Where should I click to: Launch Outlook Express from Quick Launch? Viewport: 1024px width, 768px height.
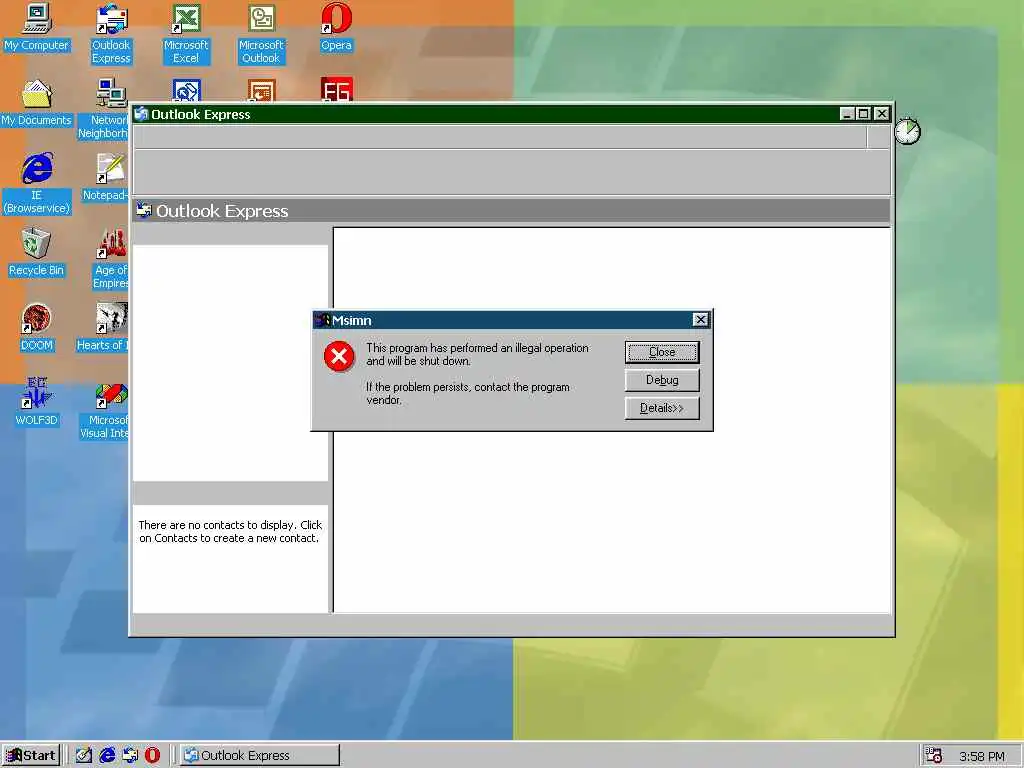coord(129,756)
